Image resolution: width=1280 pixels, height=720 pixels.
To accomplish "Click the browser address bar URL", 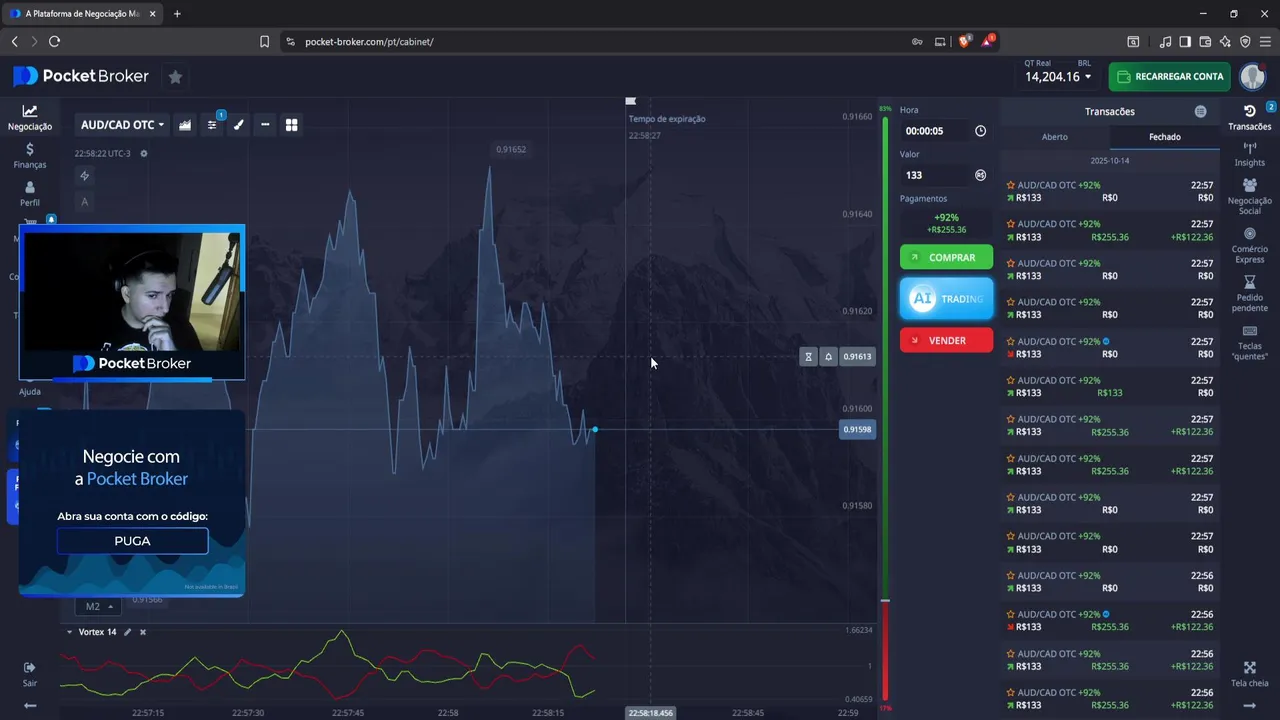I will click(369, 42).
